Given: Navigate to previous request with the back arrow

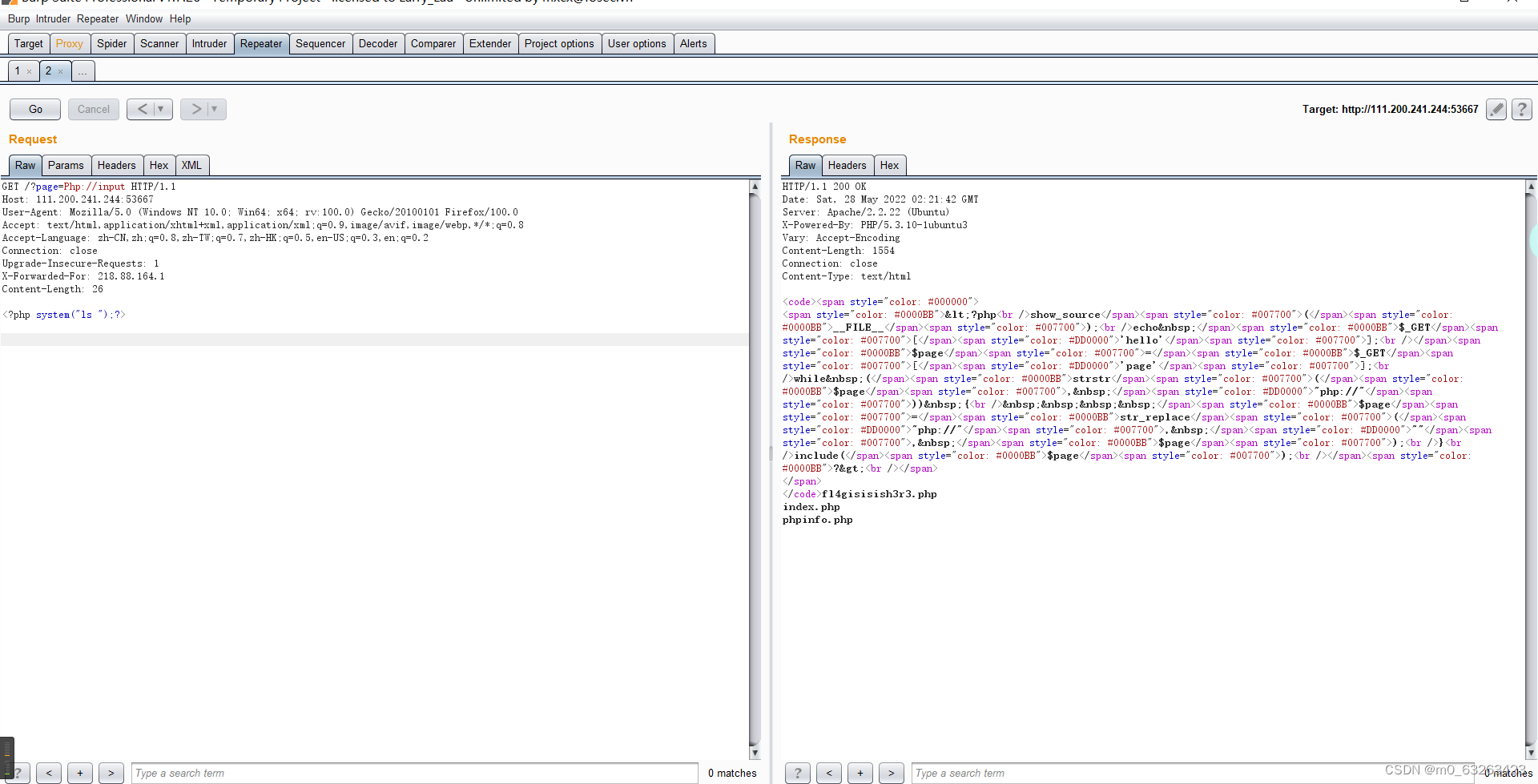Looking at the screenshot, I should (x=143, y=109).
